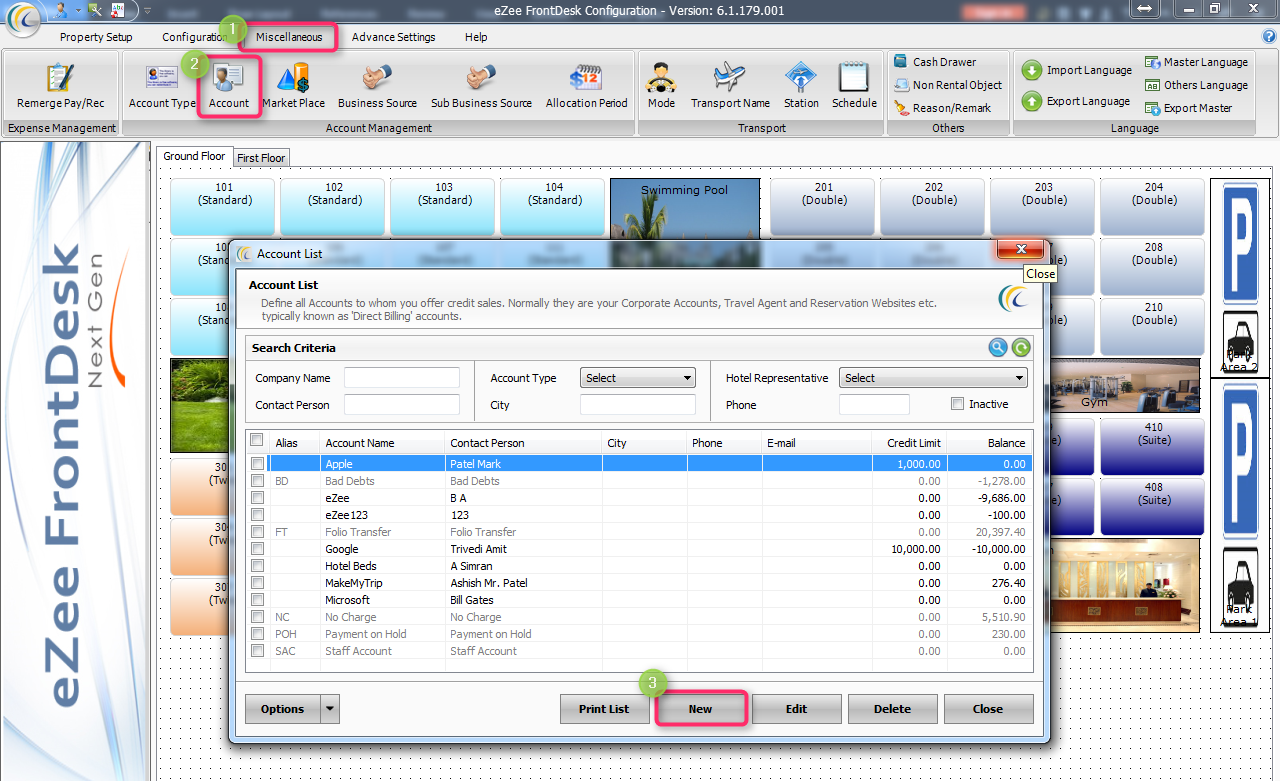
Task: Open Sub Business Source icon
Action: tap(481, 86)
